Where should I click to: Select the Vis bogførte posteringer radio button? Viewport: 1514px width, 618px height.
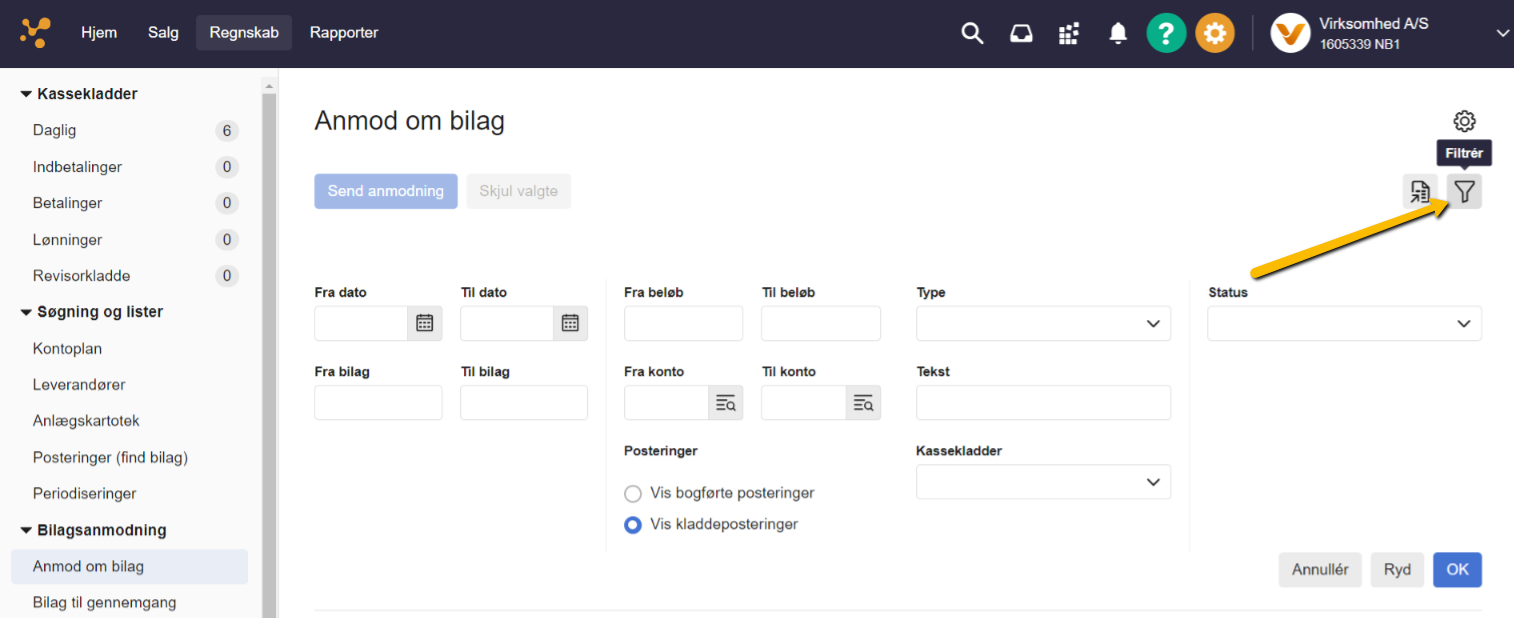pyautogui.click(x=632, y=493)
